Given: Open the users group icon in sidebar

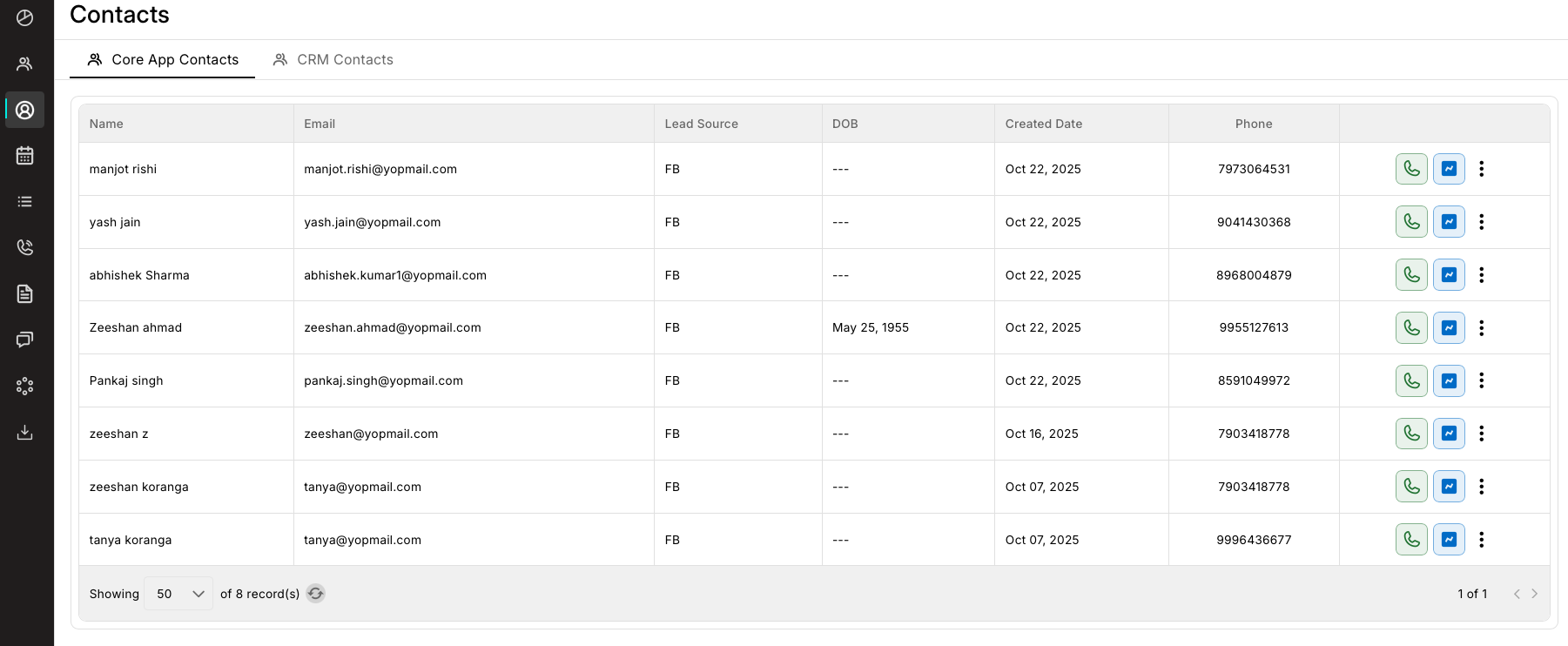Looking at the screenshot, I should click(x=25, y=64).
